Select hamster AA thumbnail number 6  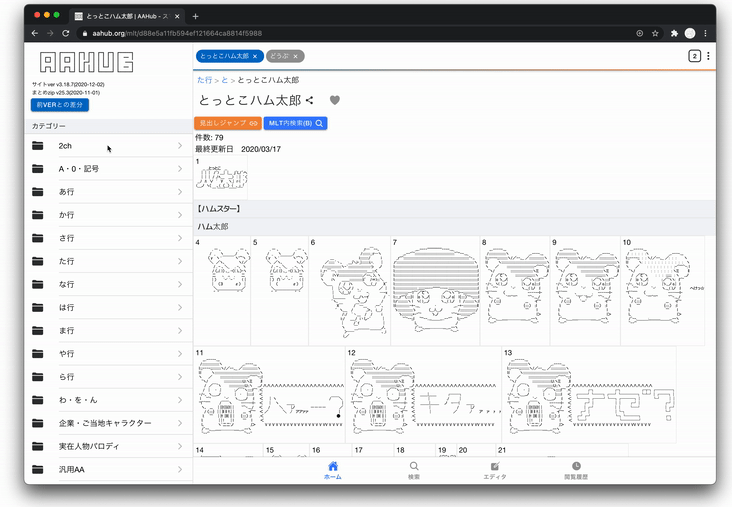point(350,290)
